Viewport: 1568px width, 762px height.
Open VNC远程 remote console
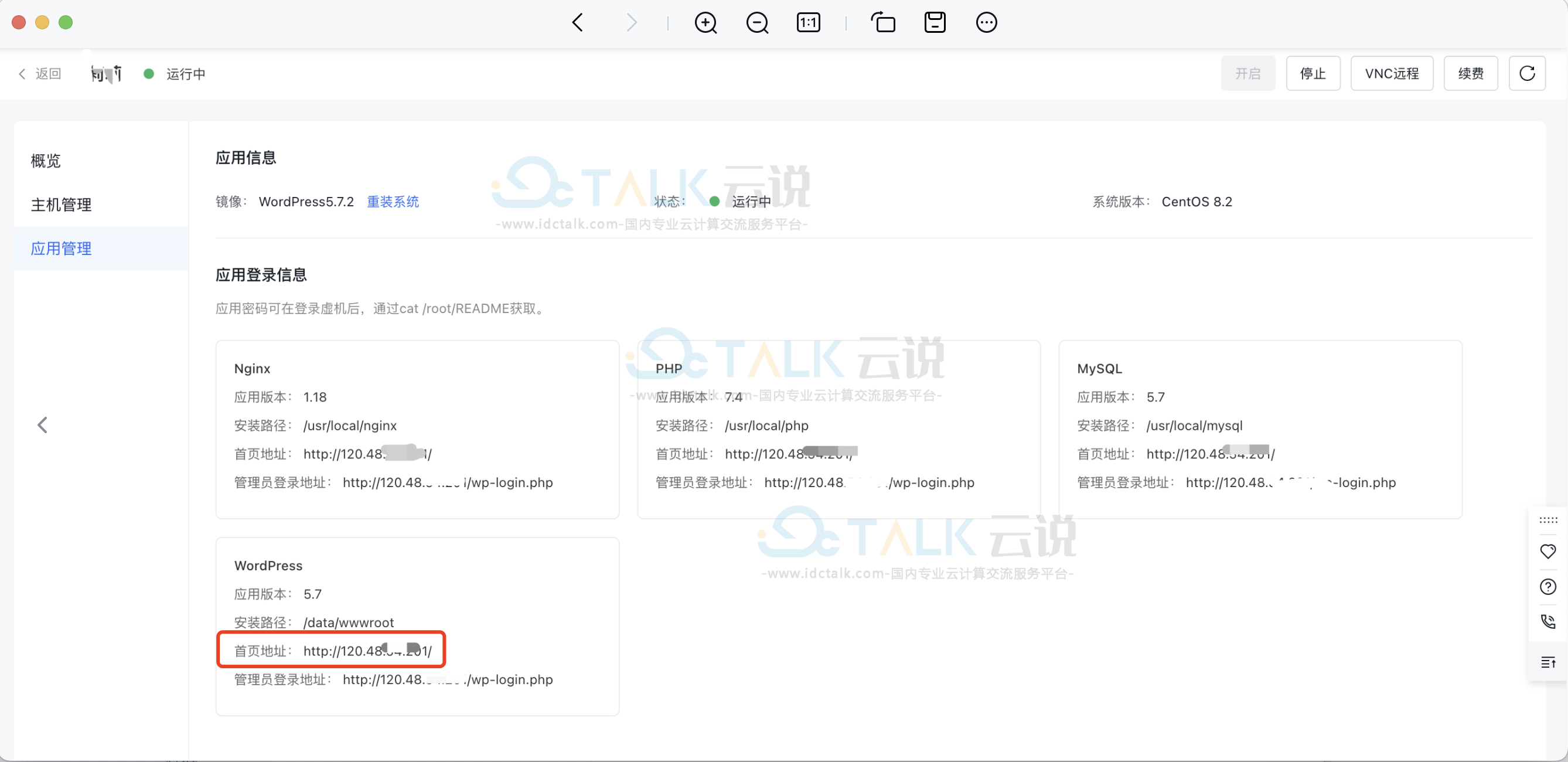[x=1392, y=73]
